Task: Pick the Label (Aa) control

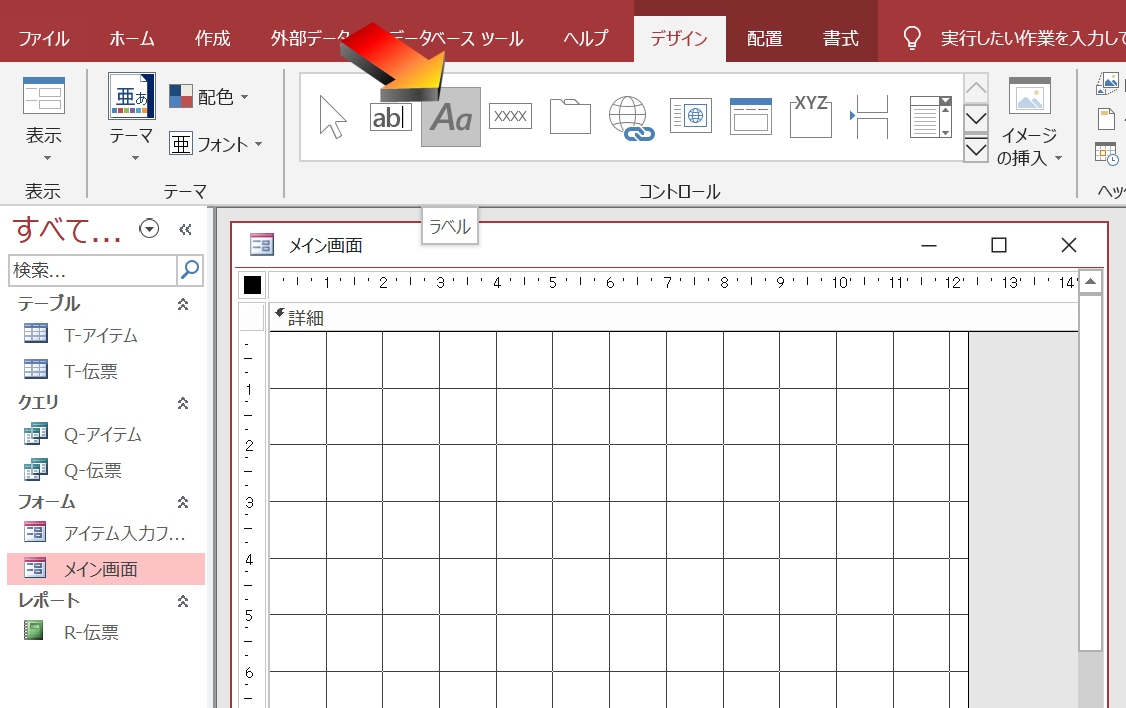Action: [x=451, y=117]
